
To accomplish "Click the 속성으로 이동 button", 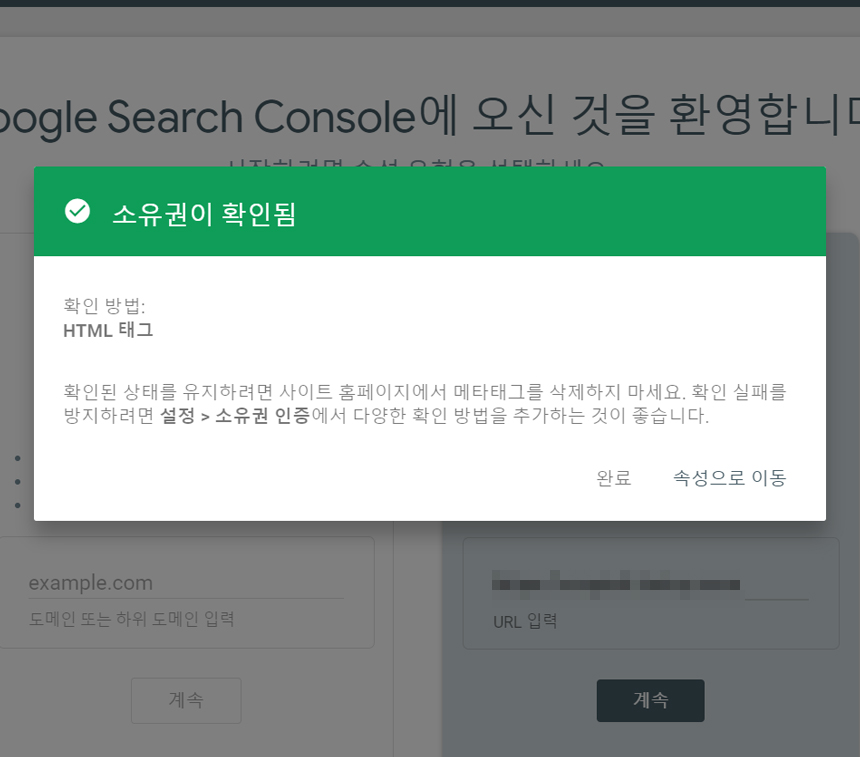I will click(x=729, y=478).
